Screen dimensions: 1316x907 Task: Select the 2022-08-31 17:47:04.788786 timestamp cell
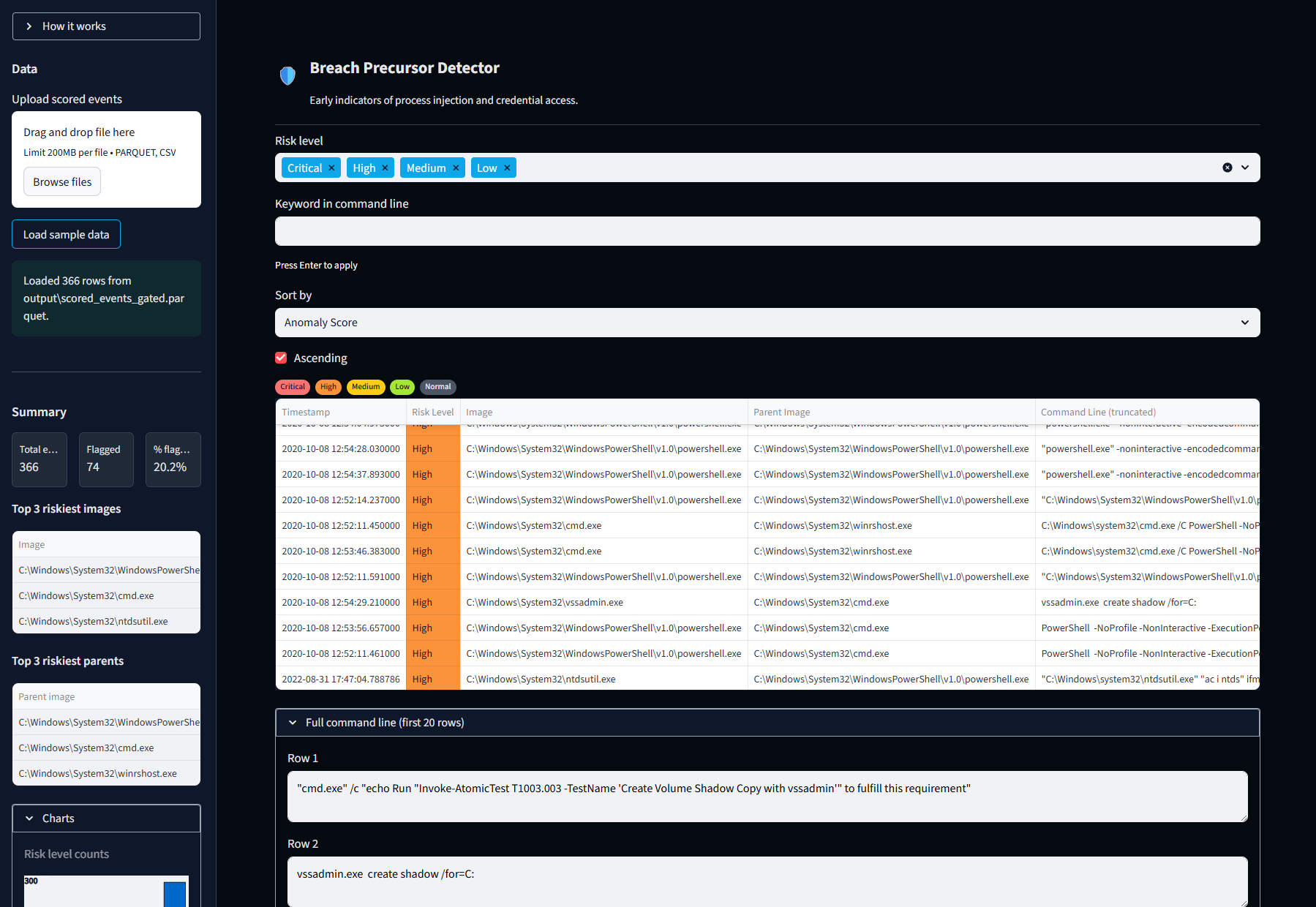click(341, 679)
